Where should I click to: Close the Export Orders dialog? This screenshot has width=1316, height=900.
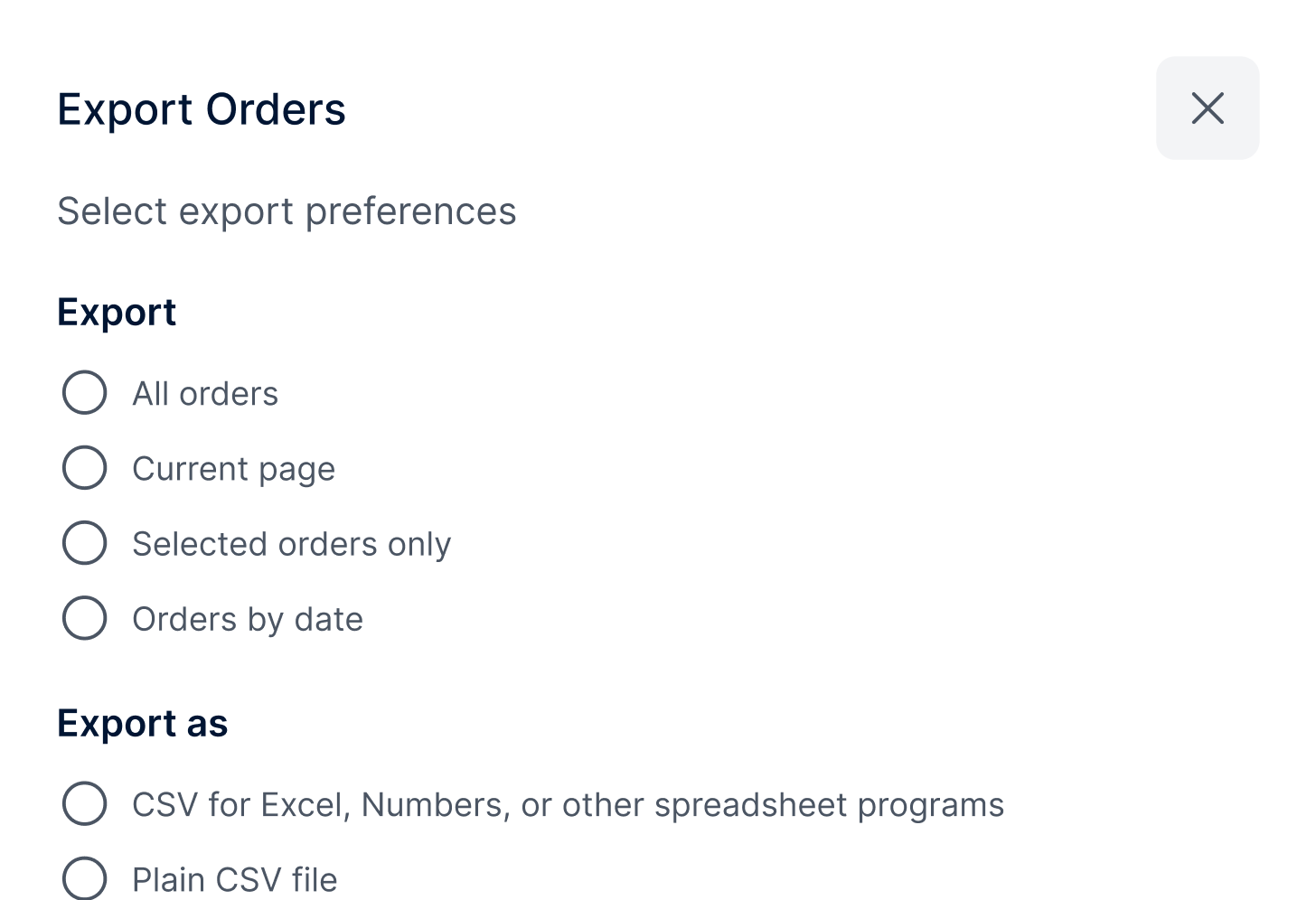coord(1208,108)
